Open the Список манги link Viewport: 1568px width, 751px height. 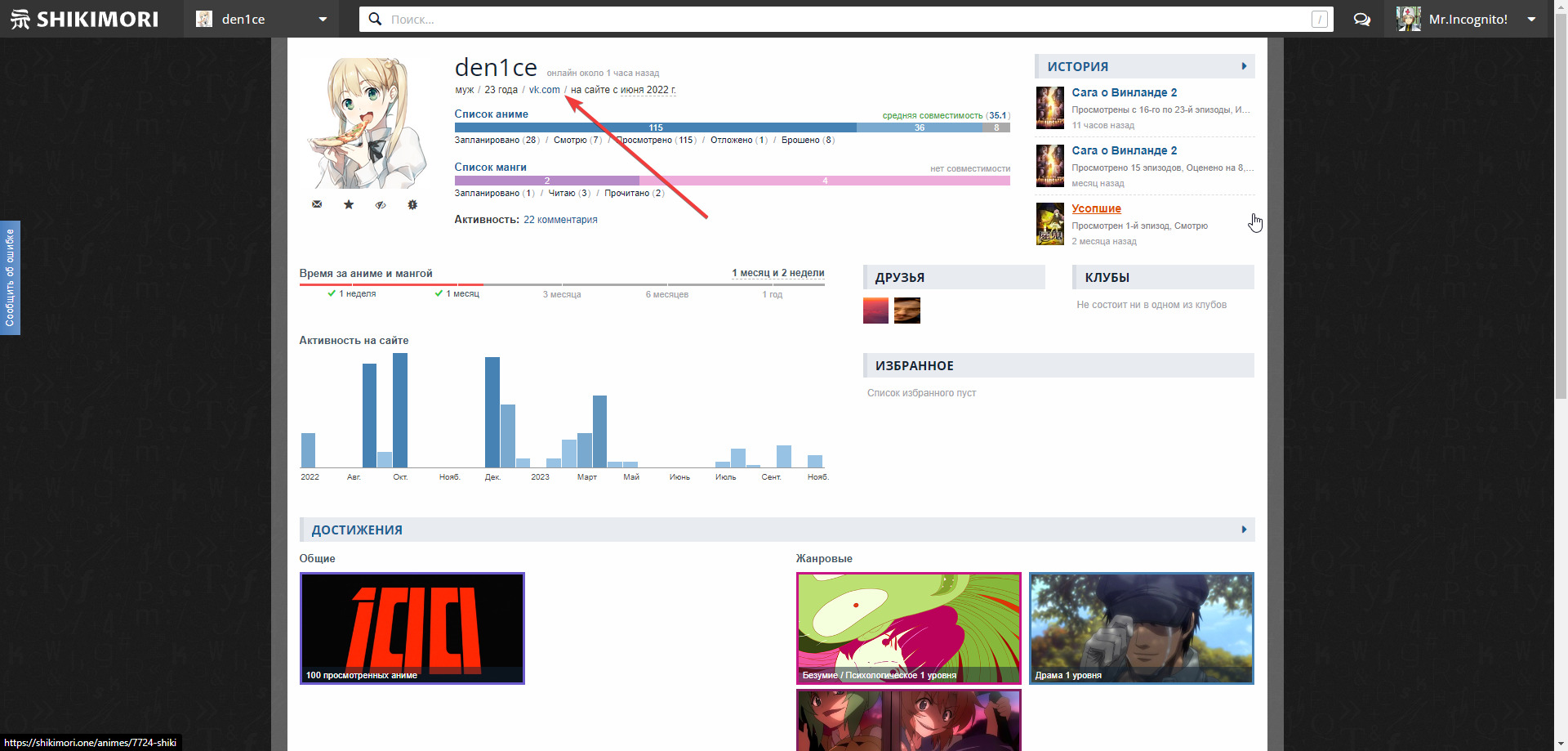490,168
